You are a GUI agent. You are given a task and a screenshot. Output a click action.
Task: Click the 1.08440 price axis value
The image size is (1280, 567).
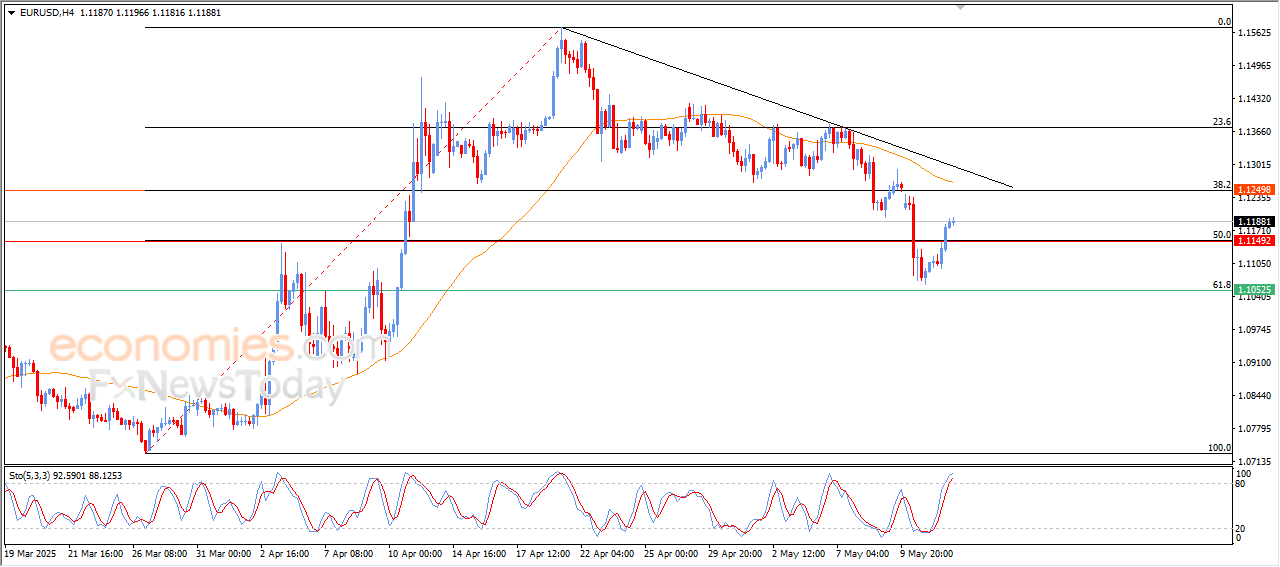(x=1254, y=396)
